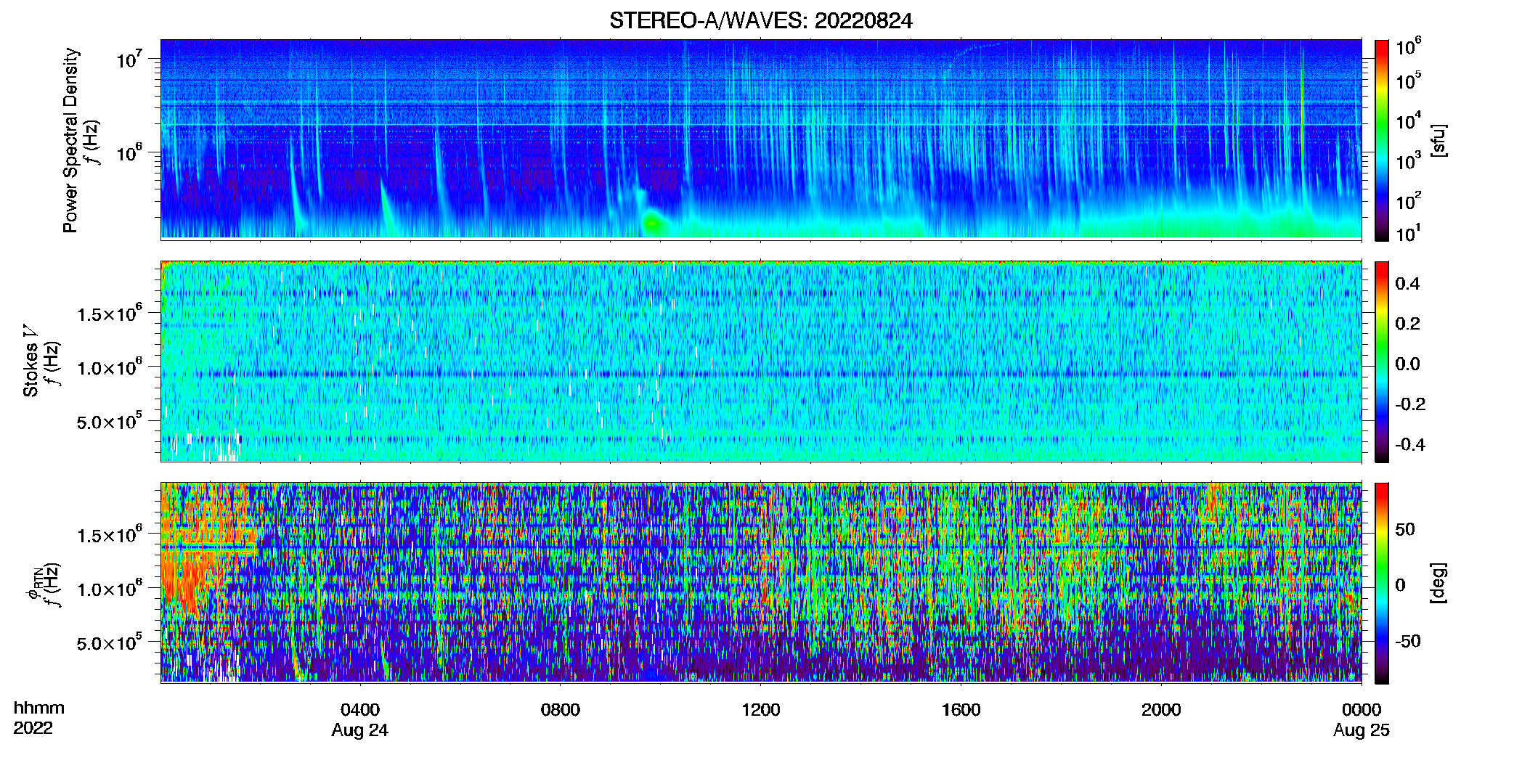Click the "0.4" value on the Stokes colorbar
Screen dimensions: 1522x784
tap(1408, 284)
